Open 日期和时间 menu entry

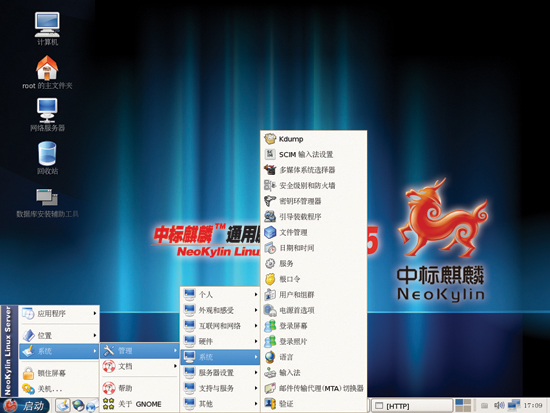click(314, 248)
